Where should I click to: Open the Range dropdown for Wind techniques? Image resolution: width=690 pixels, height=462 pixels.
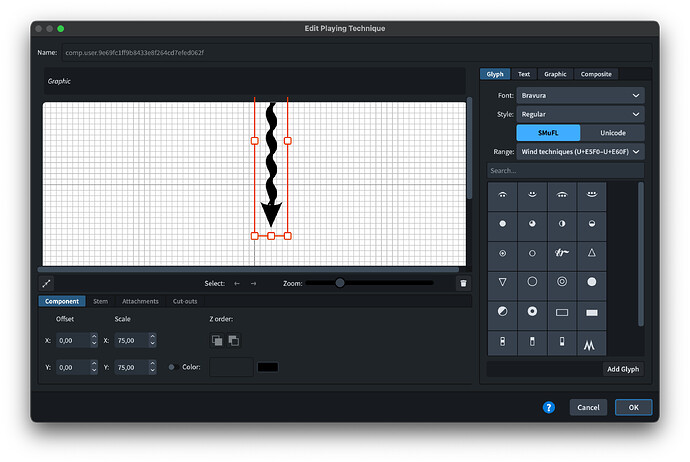[580, 152]
